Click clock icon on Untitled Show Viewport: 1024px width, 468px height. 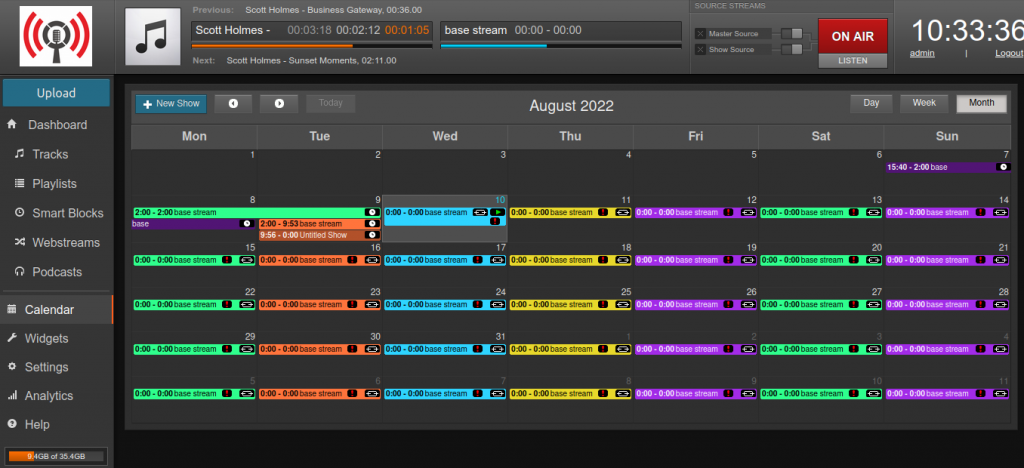coord(372,235)
